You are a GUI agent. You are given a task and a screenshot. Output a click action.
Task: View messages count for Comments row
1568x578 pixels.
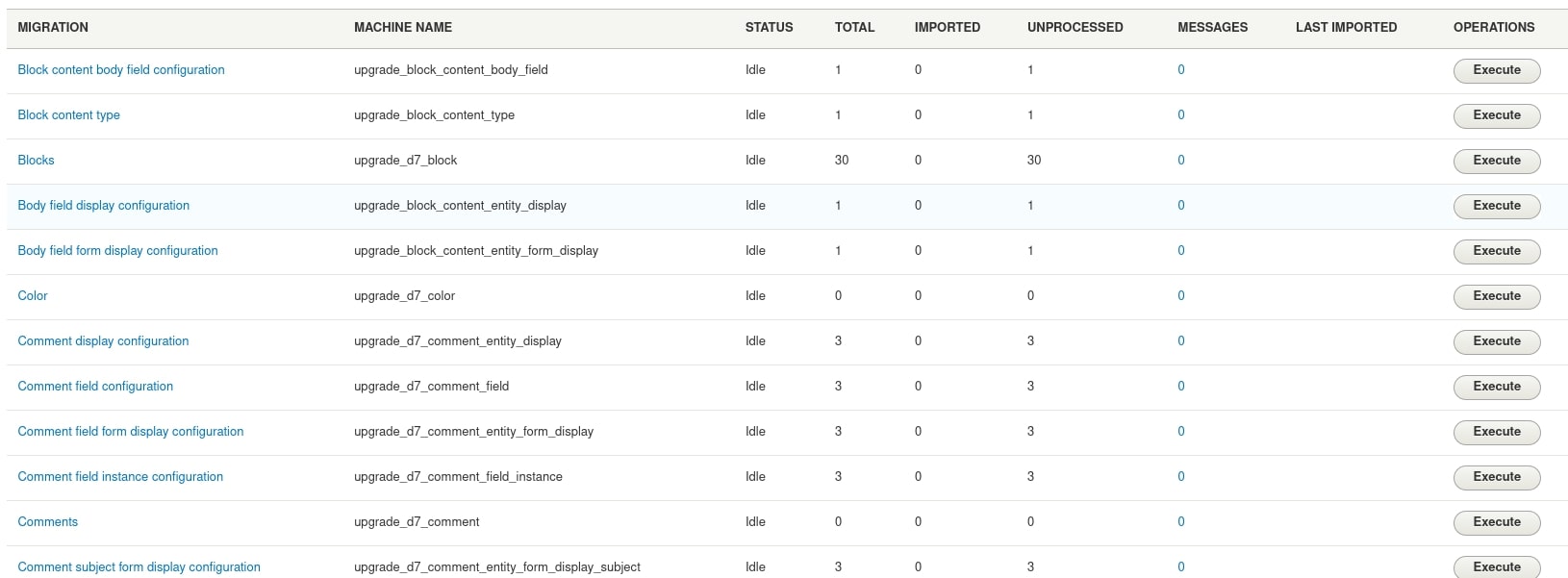(1181, 522)
